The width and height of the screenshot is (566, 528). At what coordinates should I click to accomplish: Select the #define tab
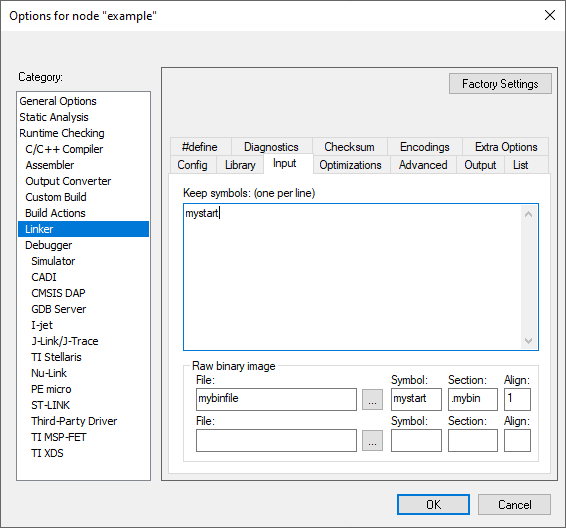click(200, 147)
